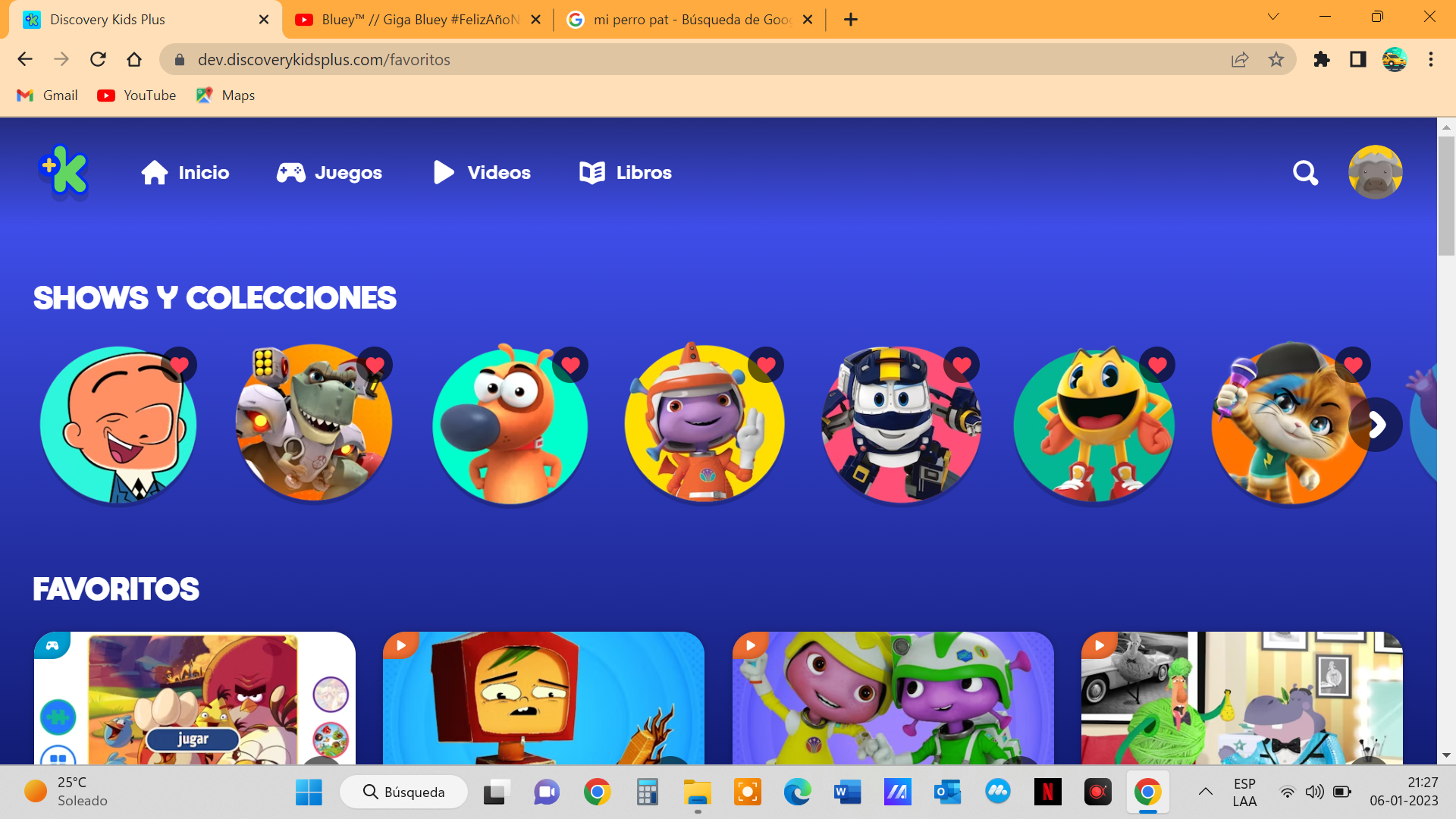This screenshot has width=1456, height=819.
Task: Toggle heart on the orange dog show
Action: [570, 366]
